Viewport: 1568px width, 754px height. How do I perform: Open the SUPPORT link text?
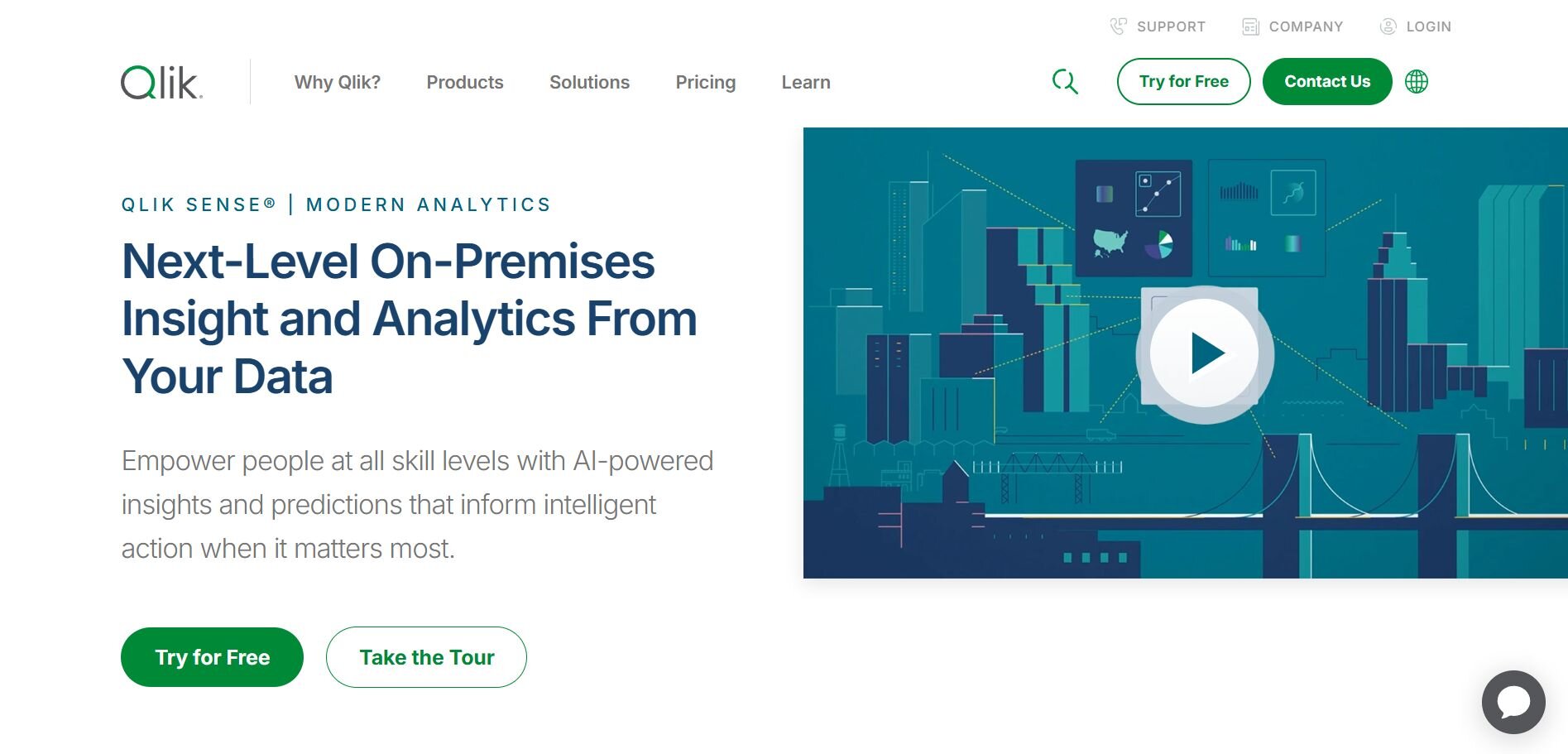(1171, 26)
